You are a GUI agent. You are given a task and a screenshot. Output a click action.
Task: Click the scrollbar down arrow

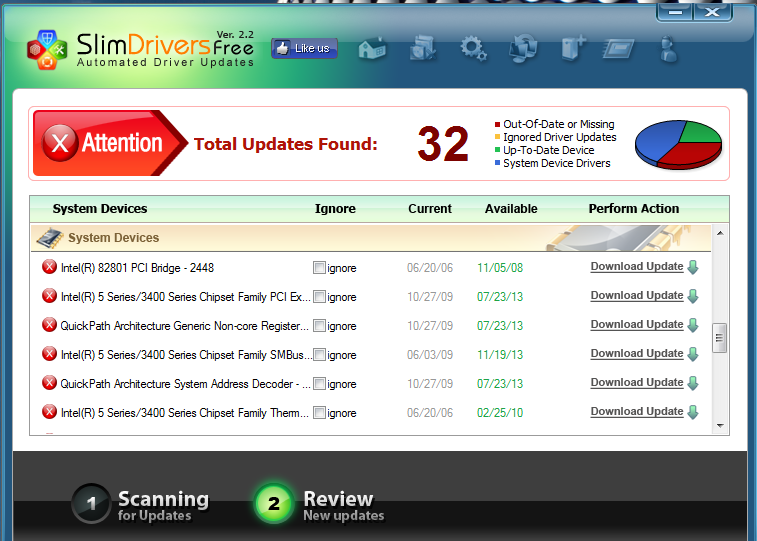click(x=720, y=425)
